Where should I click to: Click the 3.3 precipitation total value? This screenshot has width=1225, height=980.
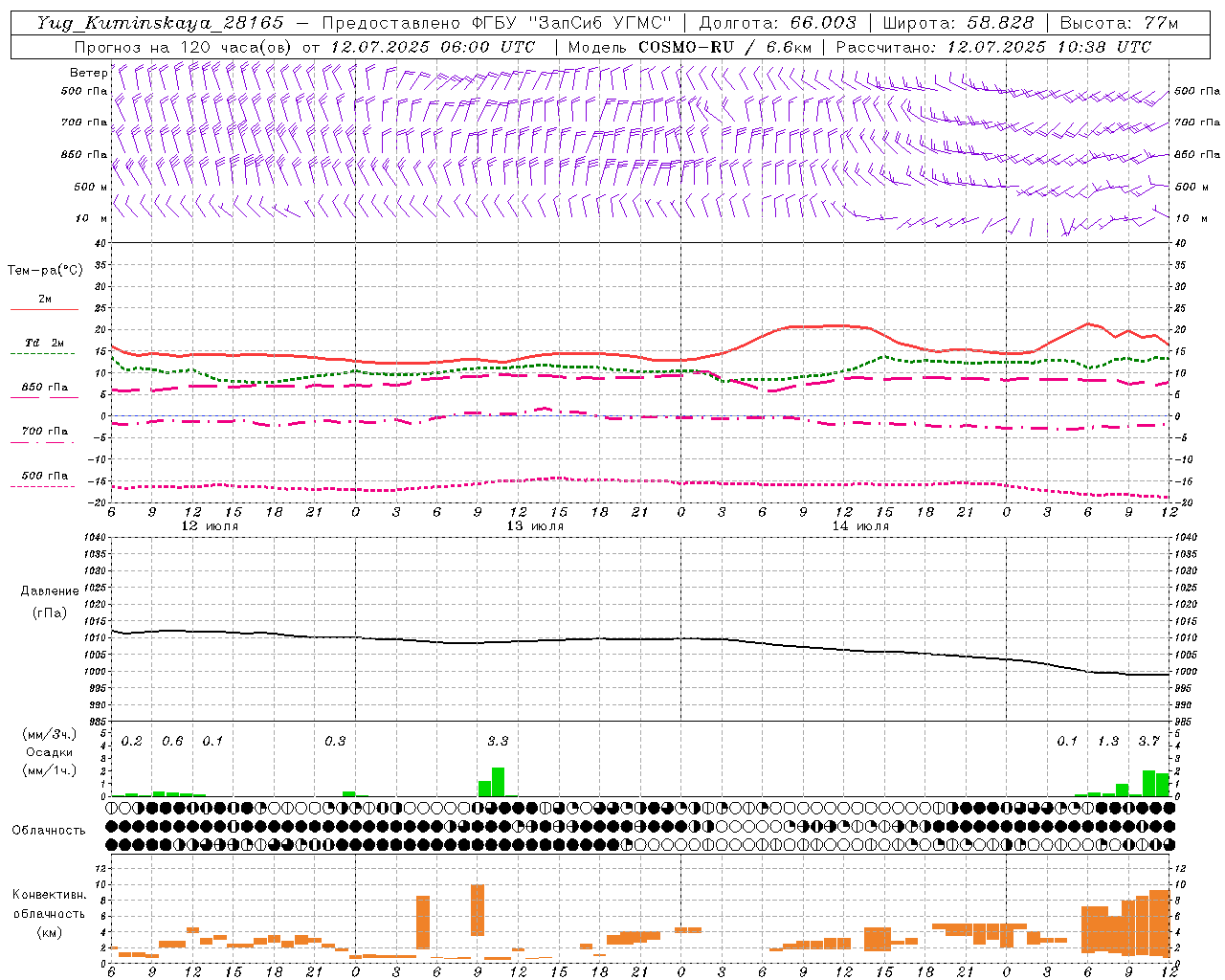pos(498,742)
